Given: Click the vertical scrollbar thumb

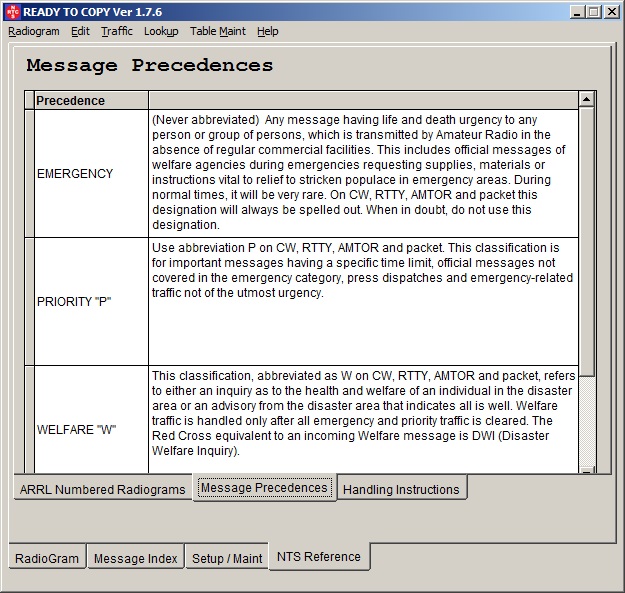Looking at the screenshot, I should 586,241.
